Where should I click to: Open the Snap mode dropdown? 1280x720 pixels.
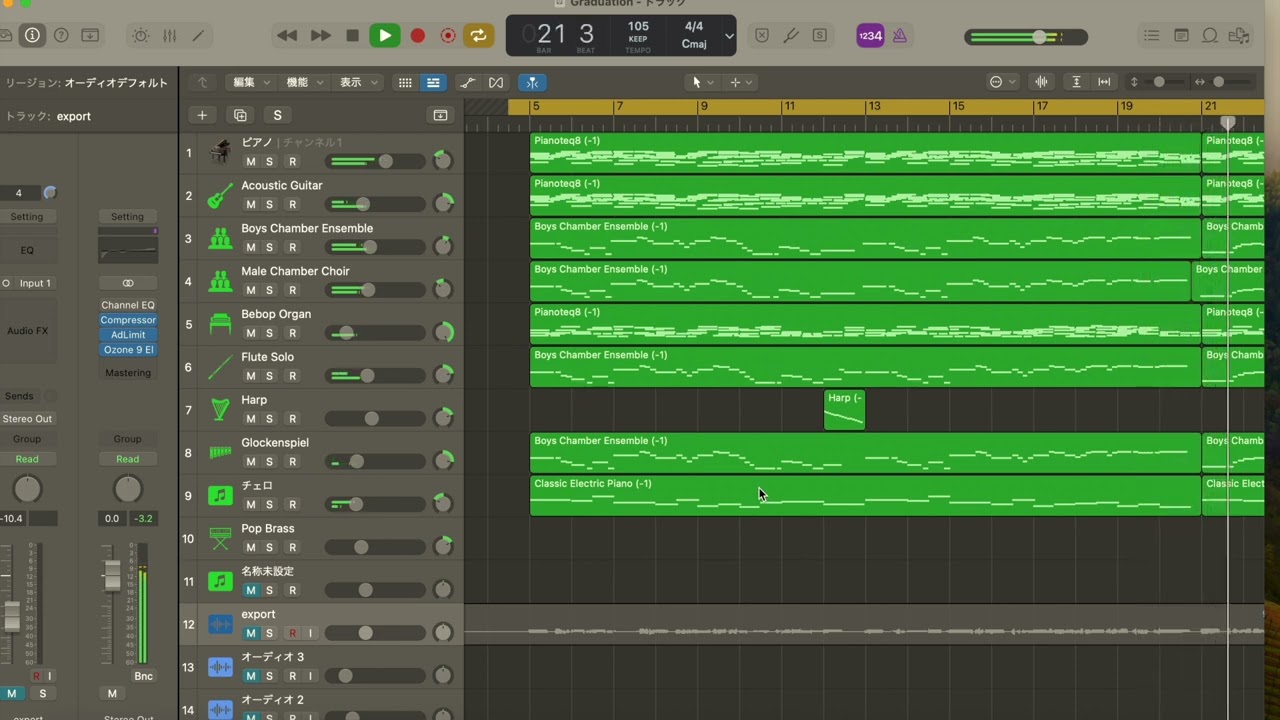click(x=1001, y=82)
